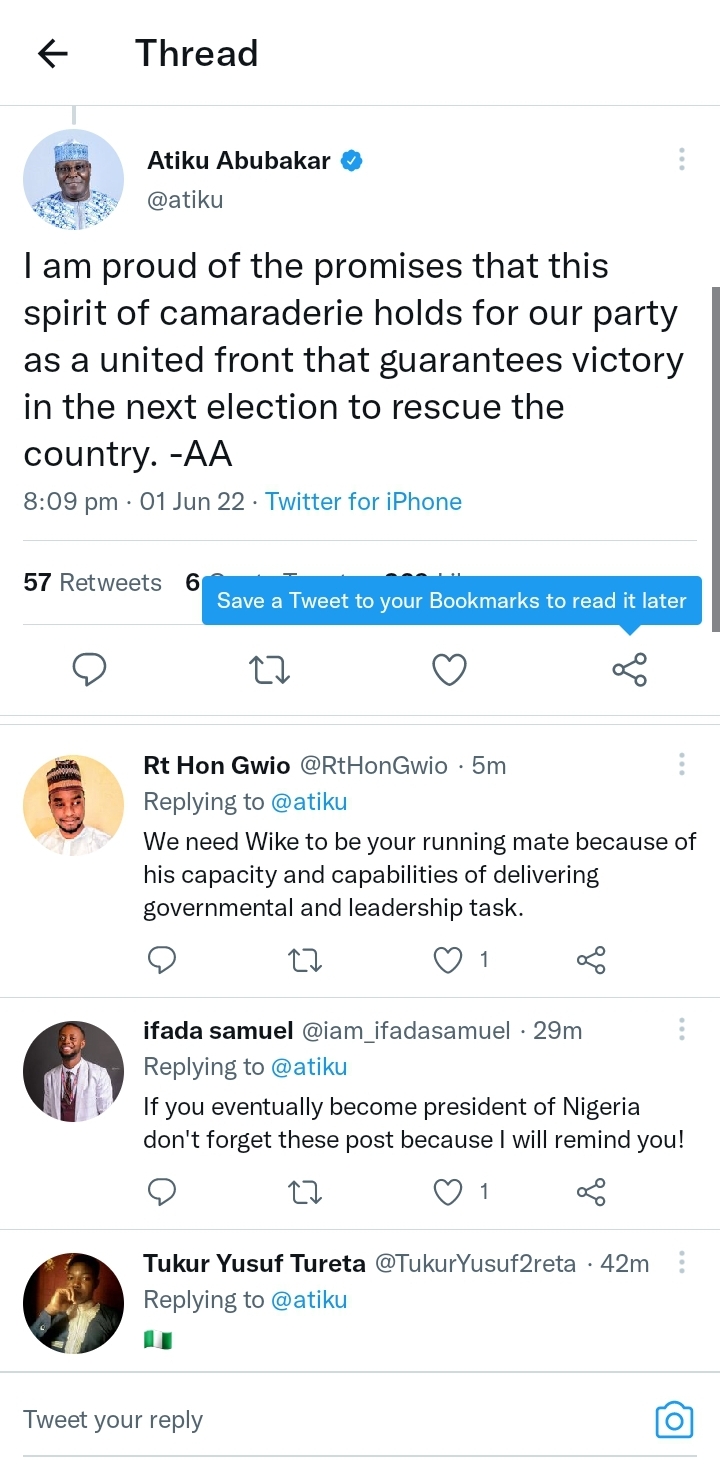Viewport: 720px width, 1466px height.
Task: Reply to ifada samuel's comment
Action: (161, 1192)
